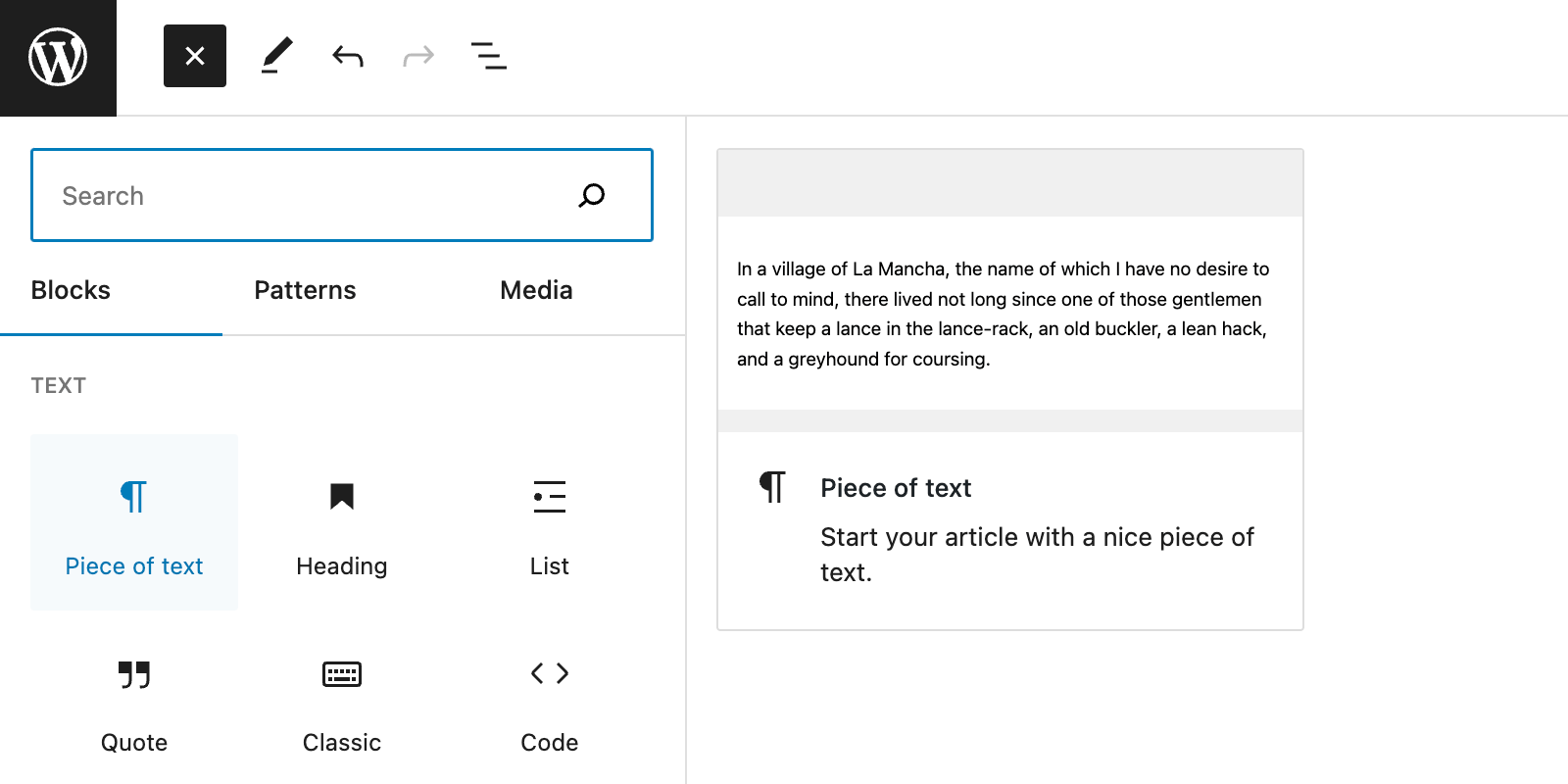Click the TEXT category heading
Image resolution: width=1568 pixels, height=784 pixels.
pos(59,385)
